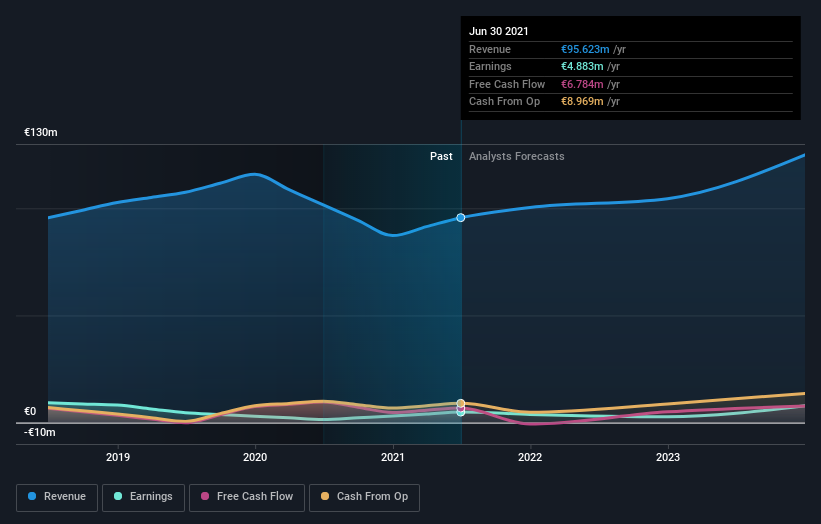Click the €6.784m free cash flow value
This screenshot has height=524, width=821.
click(x=582, y=84)
